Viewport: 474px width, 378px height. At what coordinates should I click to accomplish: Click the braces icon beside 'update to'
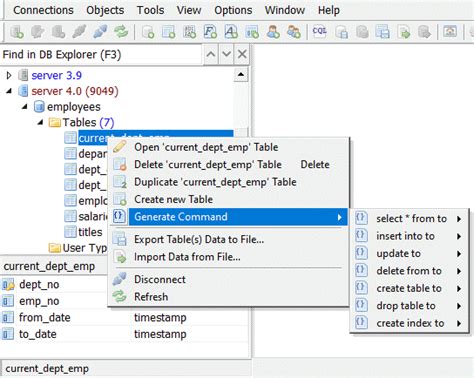361,253
